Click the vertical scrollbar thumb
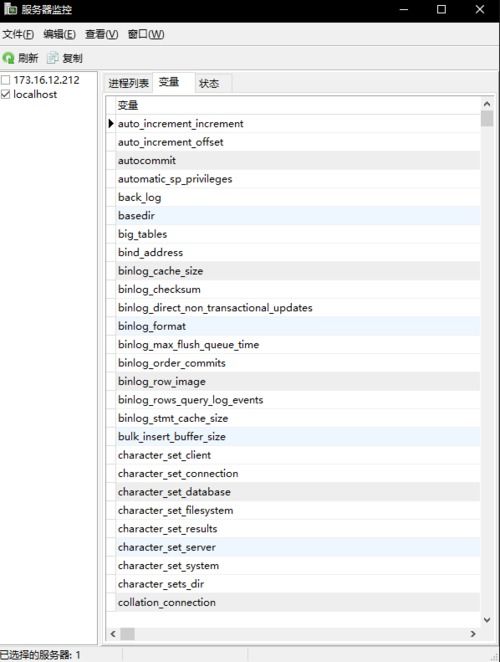Image resolution: width=500 pixels, height=662 pixels. (x=487, y=118)
